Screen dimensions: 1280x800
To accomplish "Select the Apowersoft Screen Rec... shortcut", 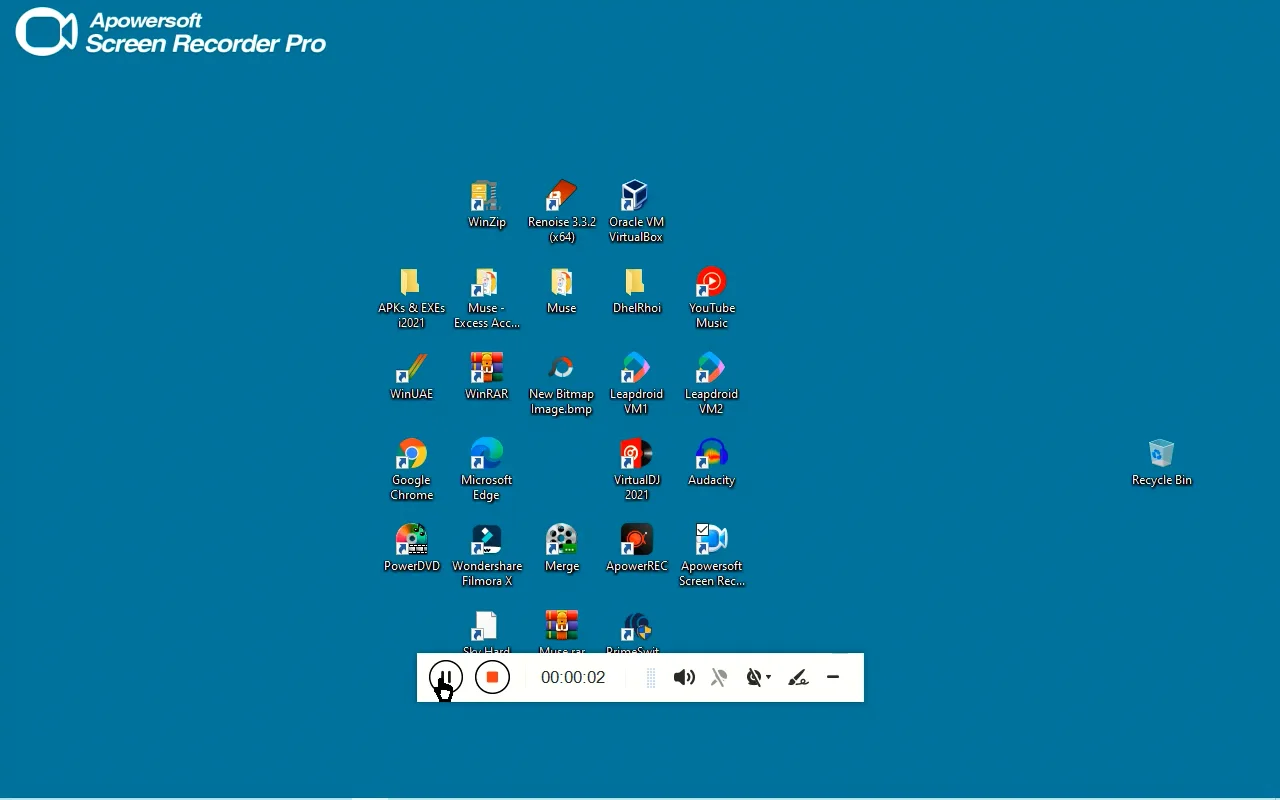I will (711, 556).
